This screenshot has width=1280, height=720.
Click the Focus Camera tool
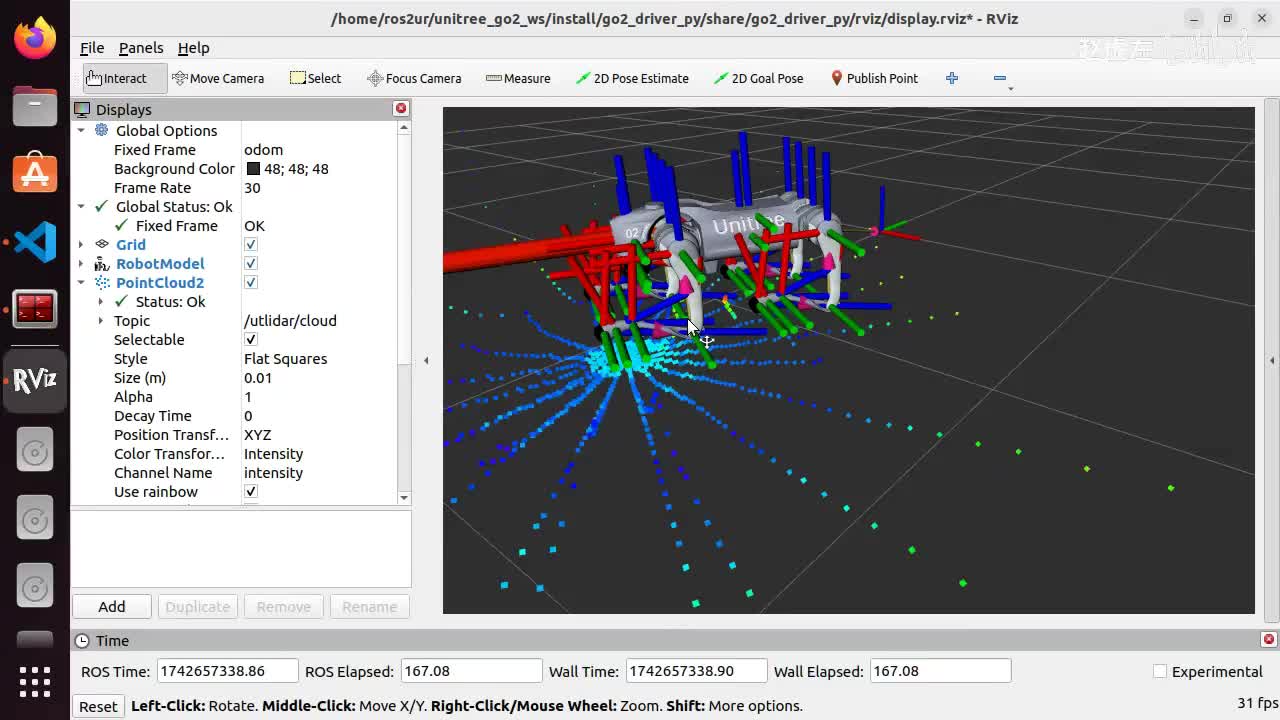(414, 78)
